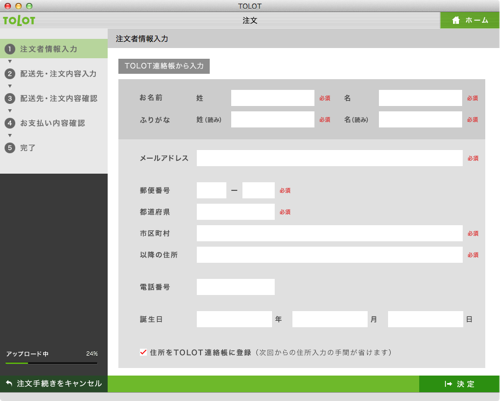This screenshot has width=500, height=401.
Task: Click the yellow minimize window button
Action: tap(19, 6)
